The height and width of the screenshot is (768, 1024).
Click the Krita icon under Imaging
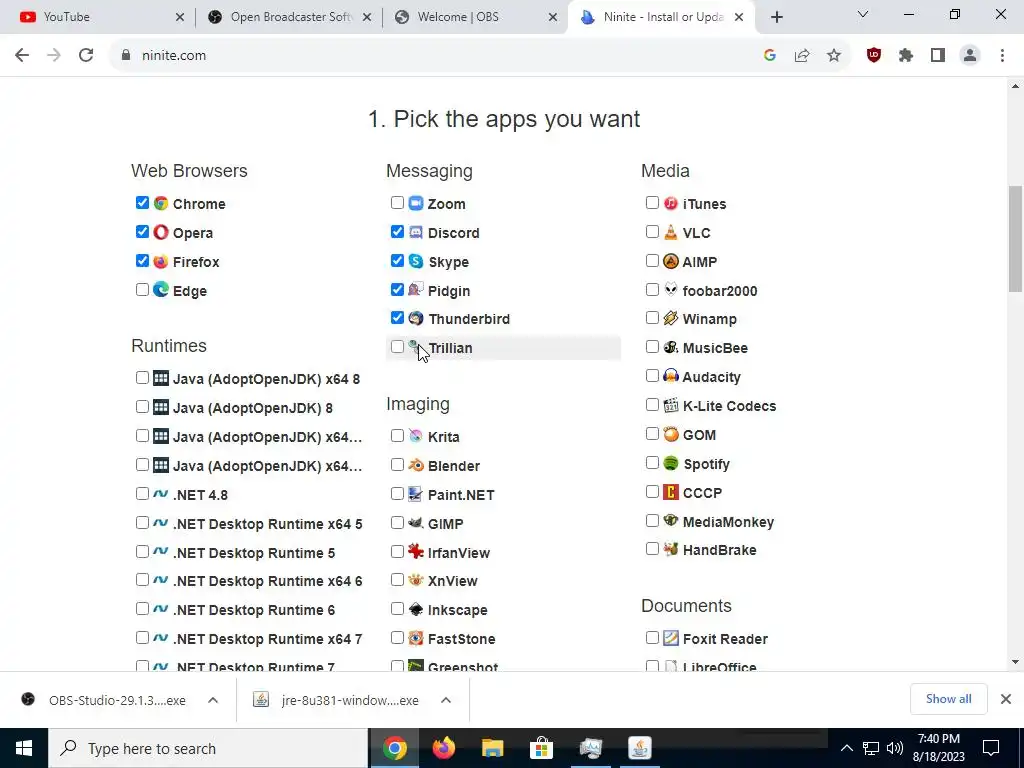point(416,436)
